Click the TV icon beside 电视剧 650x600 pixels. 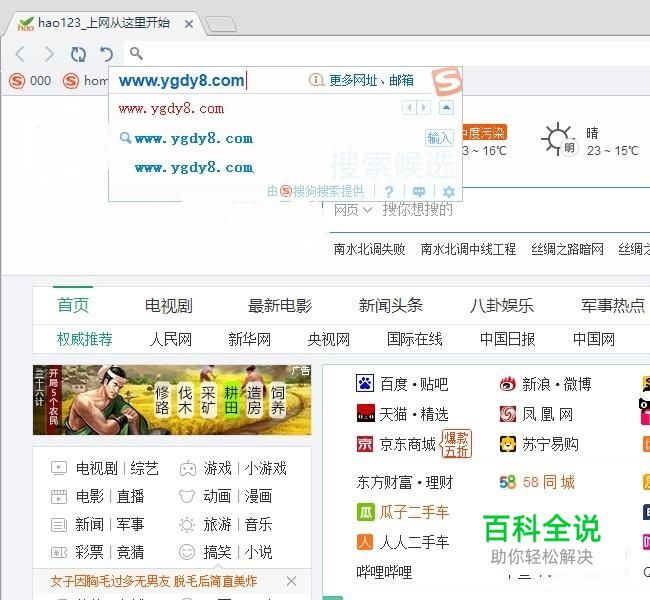[58, 469]
